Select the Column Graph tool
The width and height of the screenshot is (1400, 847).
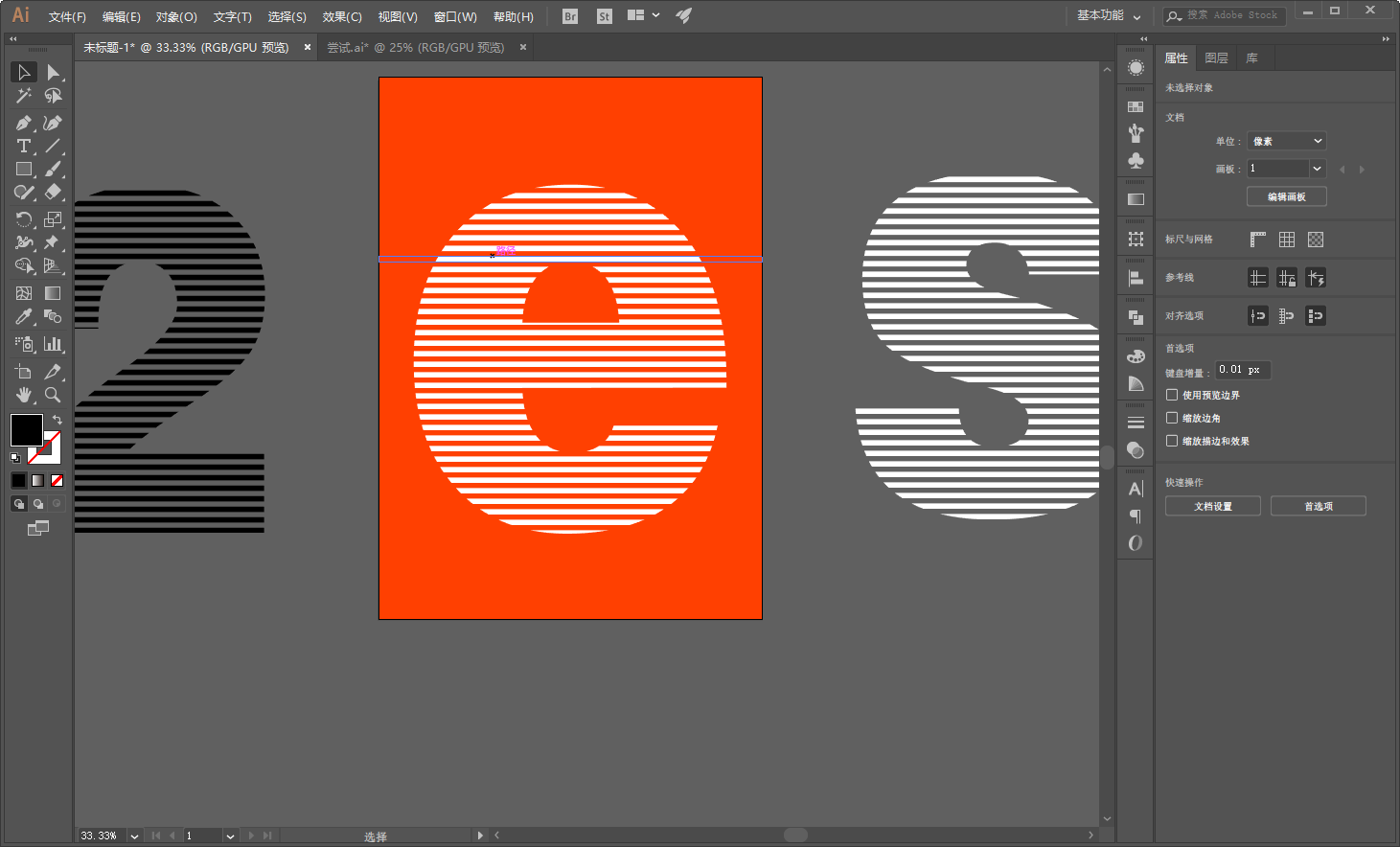(x=53, y=344)
